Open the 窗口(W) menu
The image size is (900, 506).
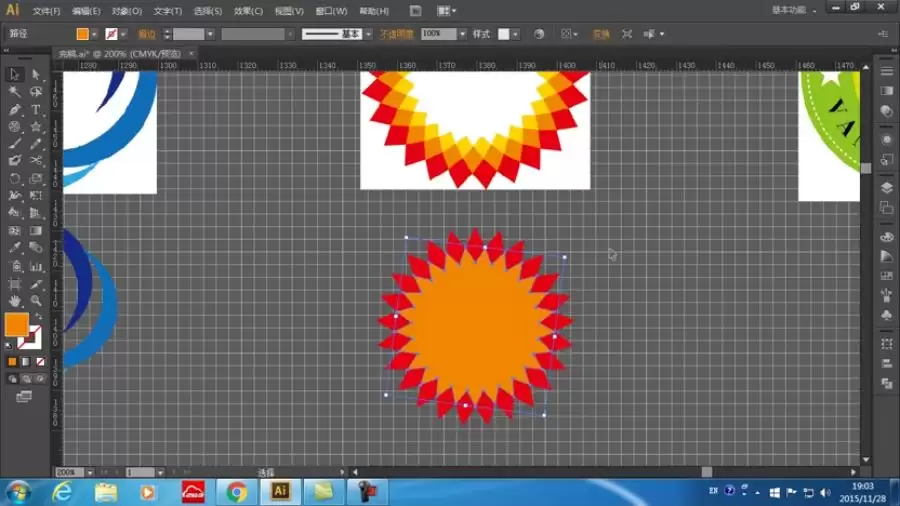(331, 11)
